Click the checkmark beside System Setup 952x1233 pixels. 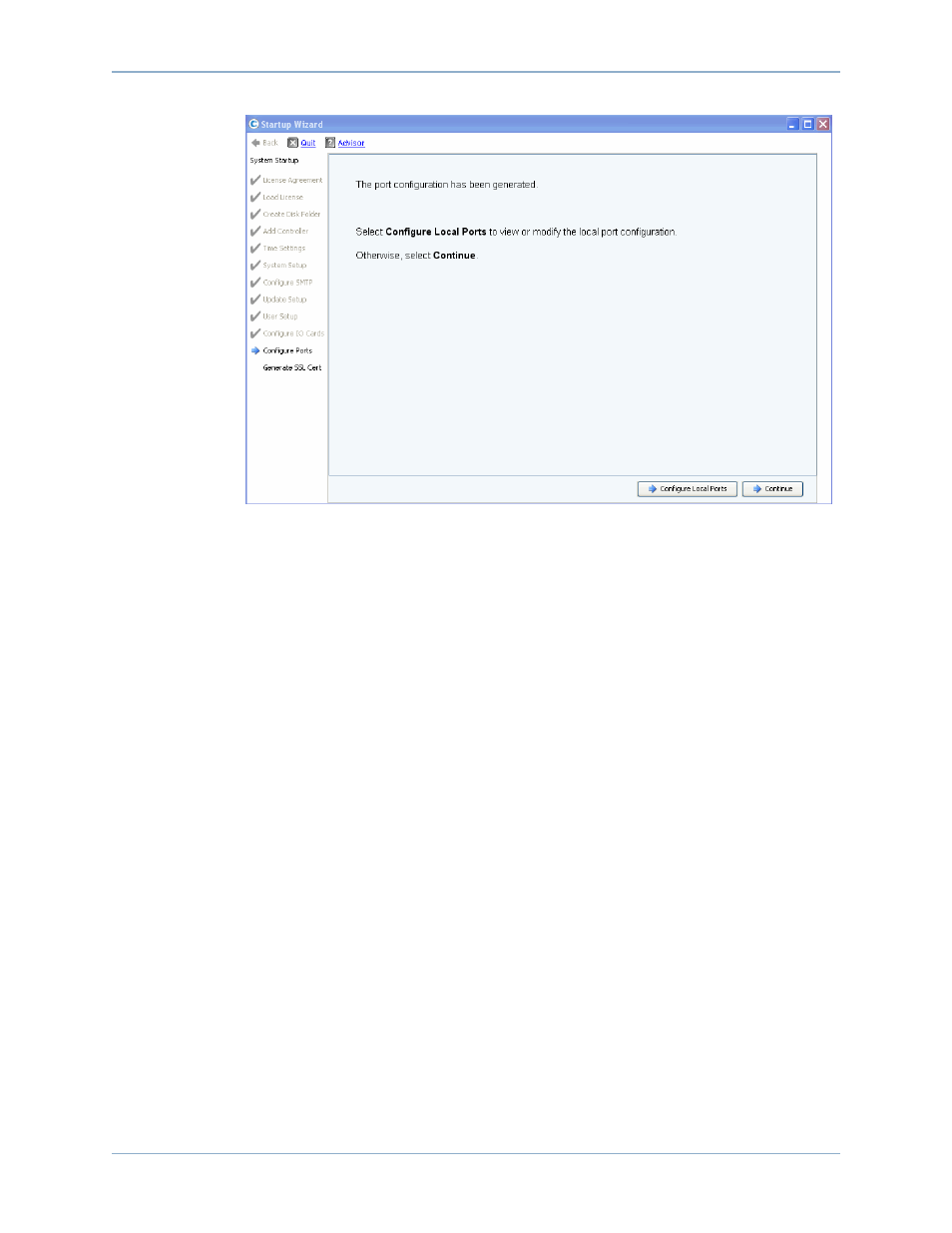(x=255, y=265)
